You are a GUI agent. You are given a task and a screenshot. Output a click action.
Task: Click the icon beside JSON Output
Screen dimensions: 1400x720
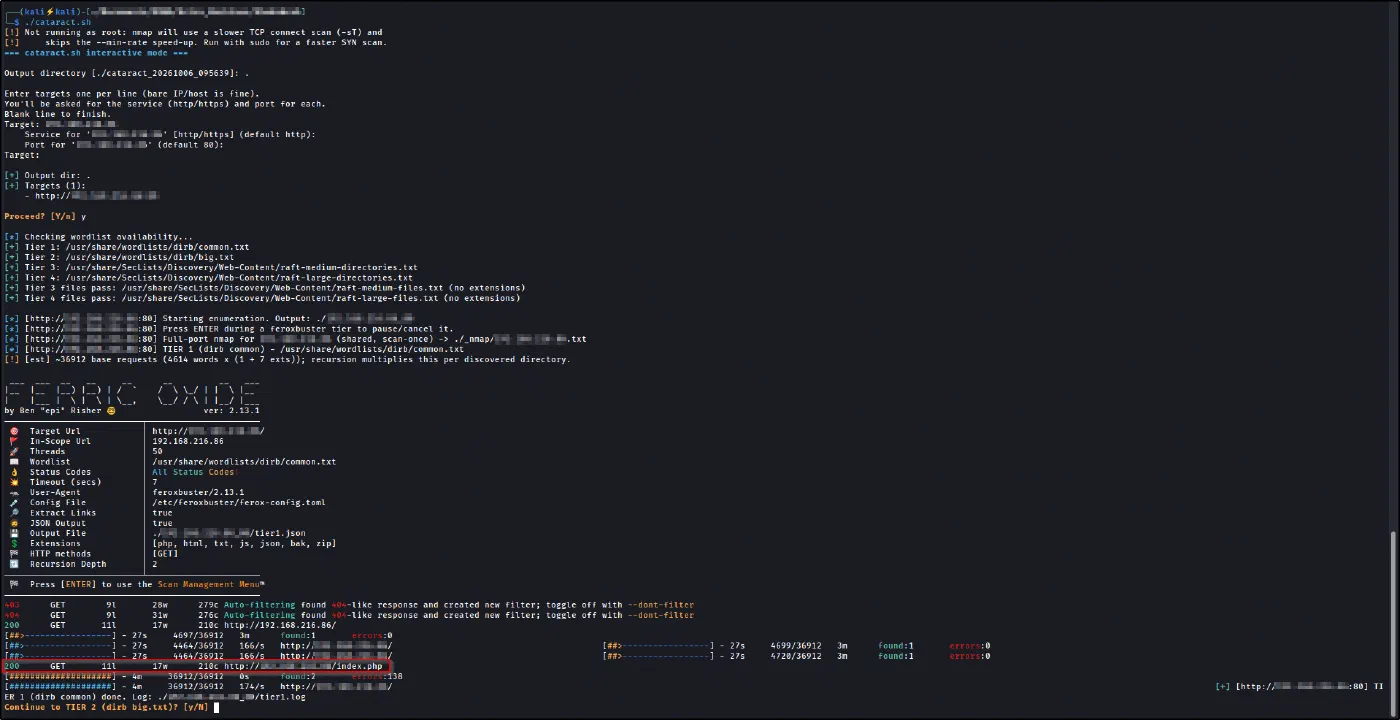pyautogui.click(x=14, y=523)
